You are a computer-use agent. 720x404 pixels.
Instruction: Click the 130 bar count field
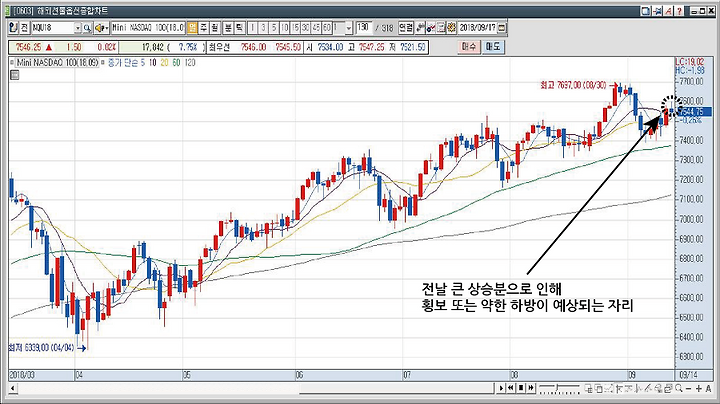pos(364,28)
